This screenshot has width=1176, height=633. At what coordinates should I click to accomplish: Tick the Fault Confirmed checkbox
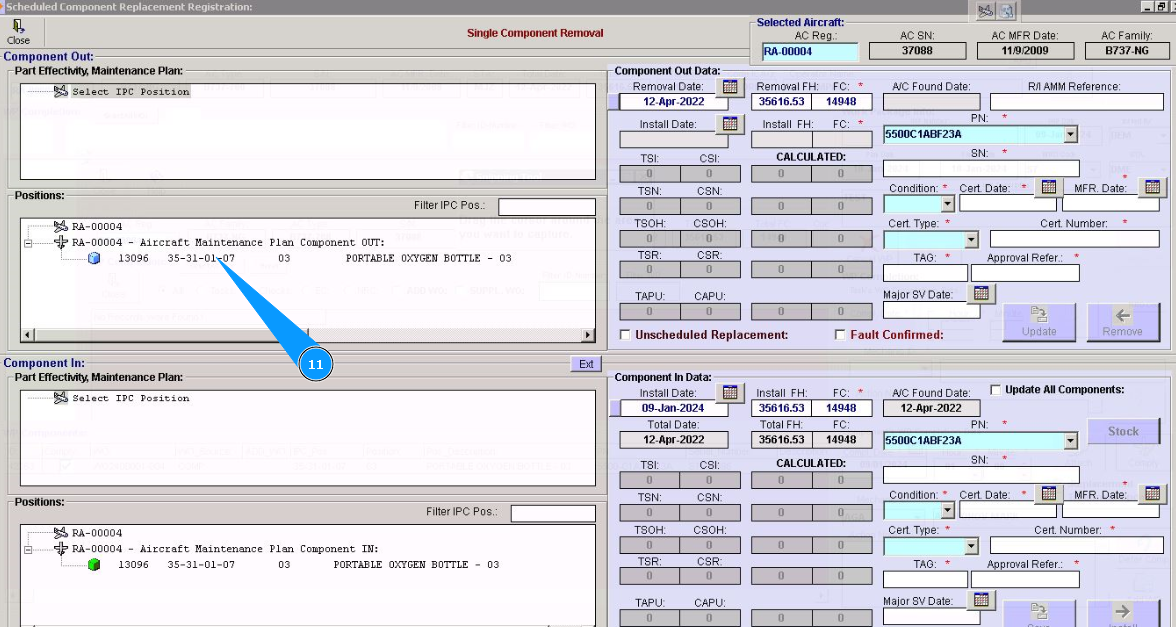tap(840, 334)
